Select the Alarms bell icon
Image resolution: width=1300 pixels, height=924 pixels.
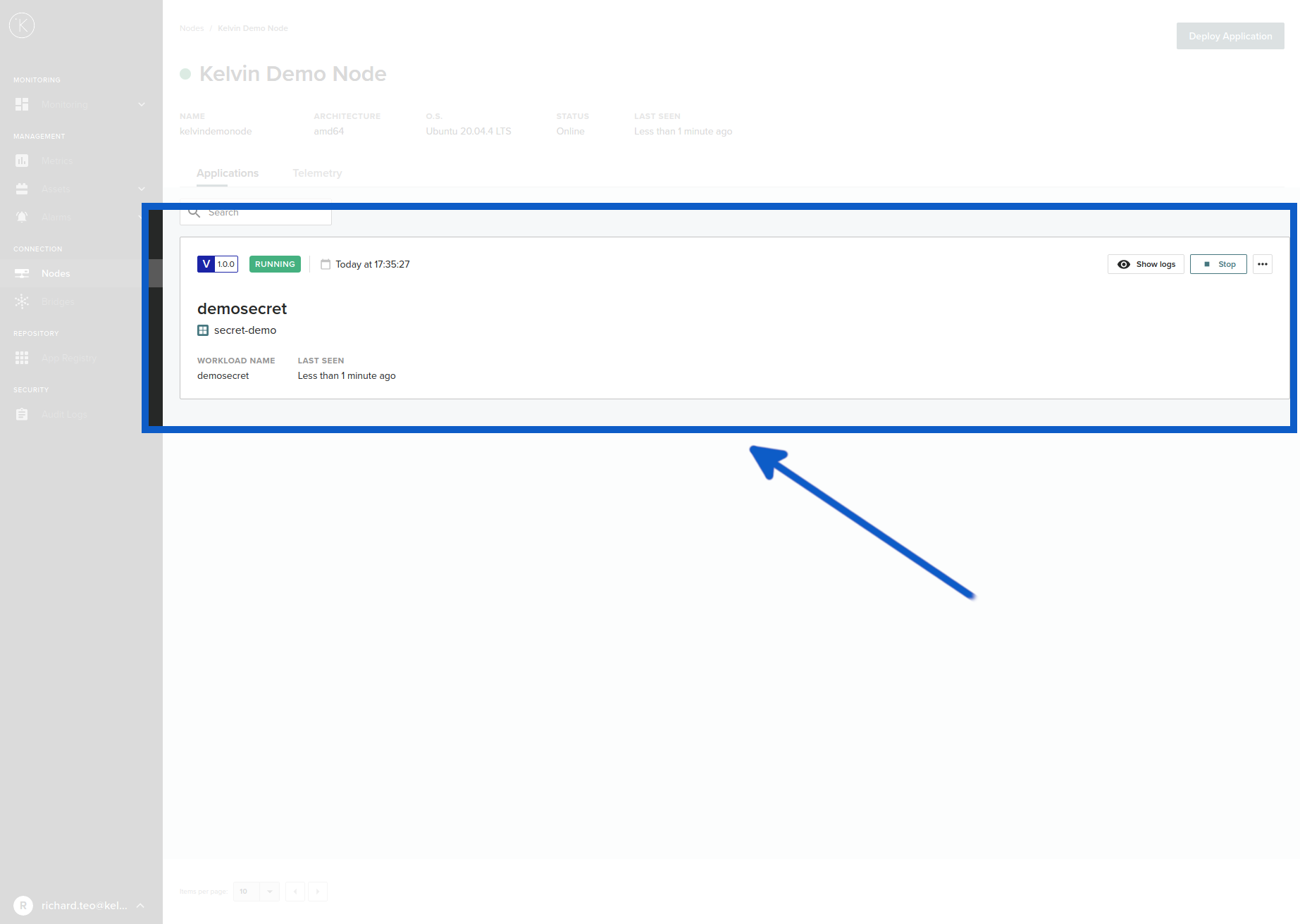[22, 217]
